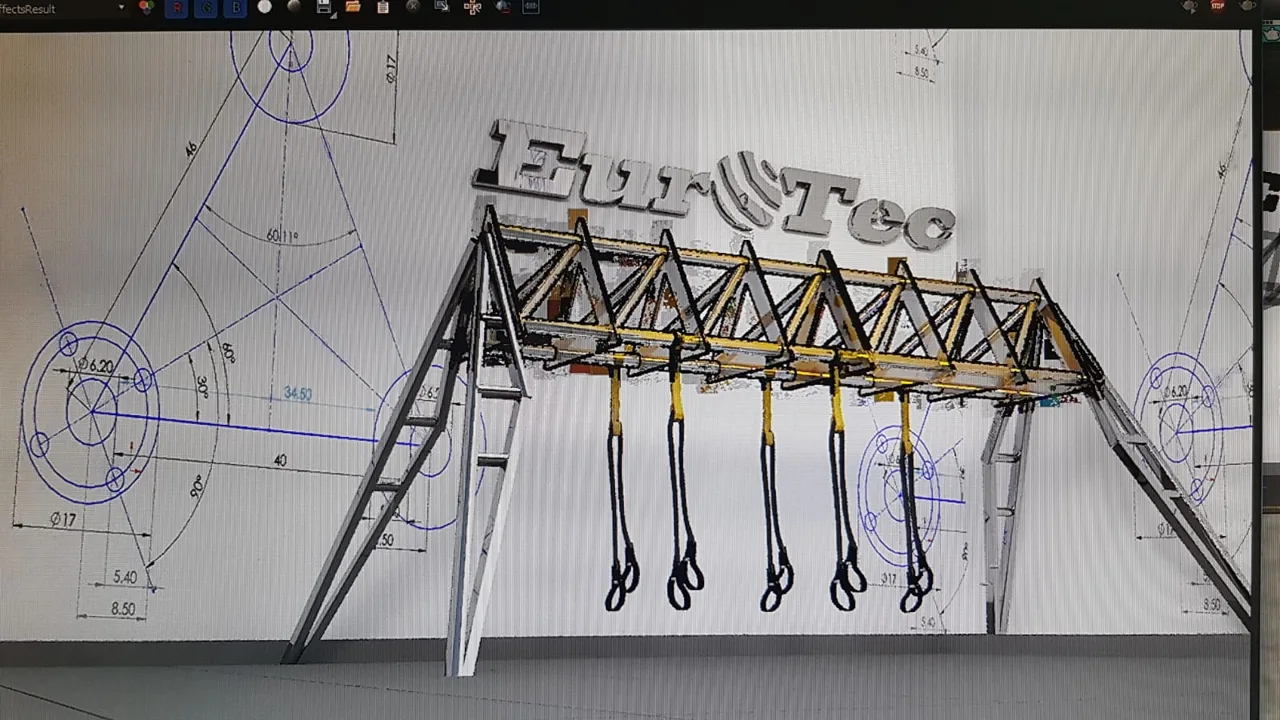Image resolution: width=1280 pixels, height=720 pixels.
Task: Stop the current render
Action: (1218, 6)
